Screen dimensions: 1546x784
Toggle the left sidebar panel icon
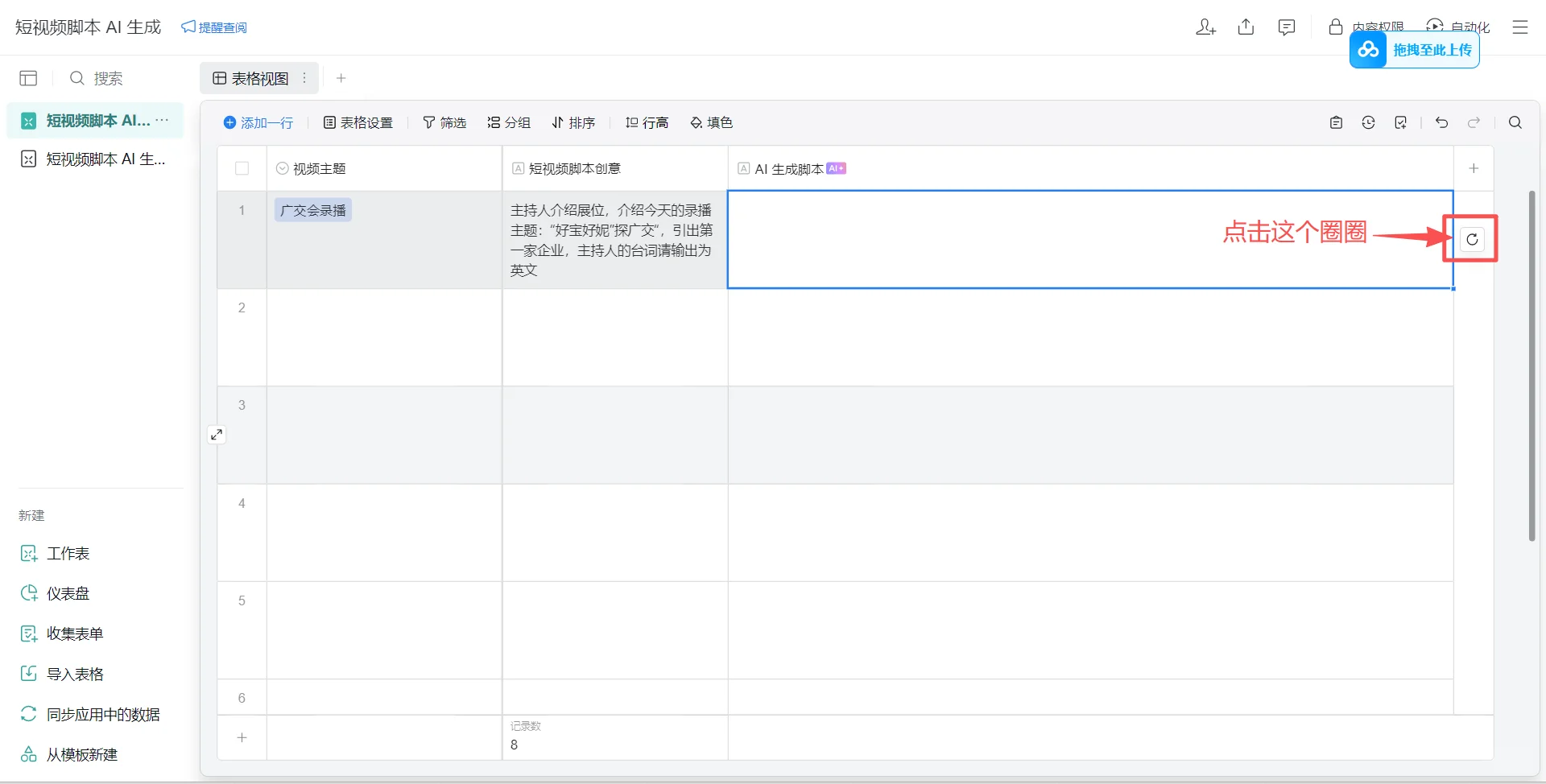tap(28, 78)
